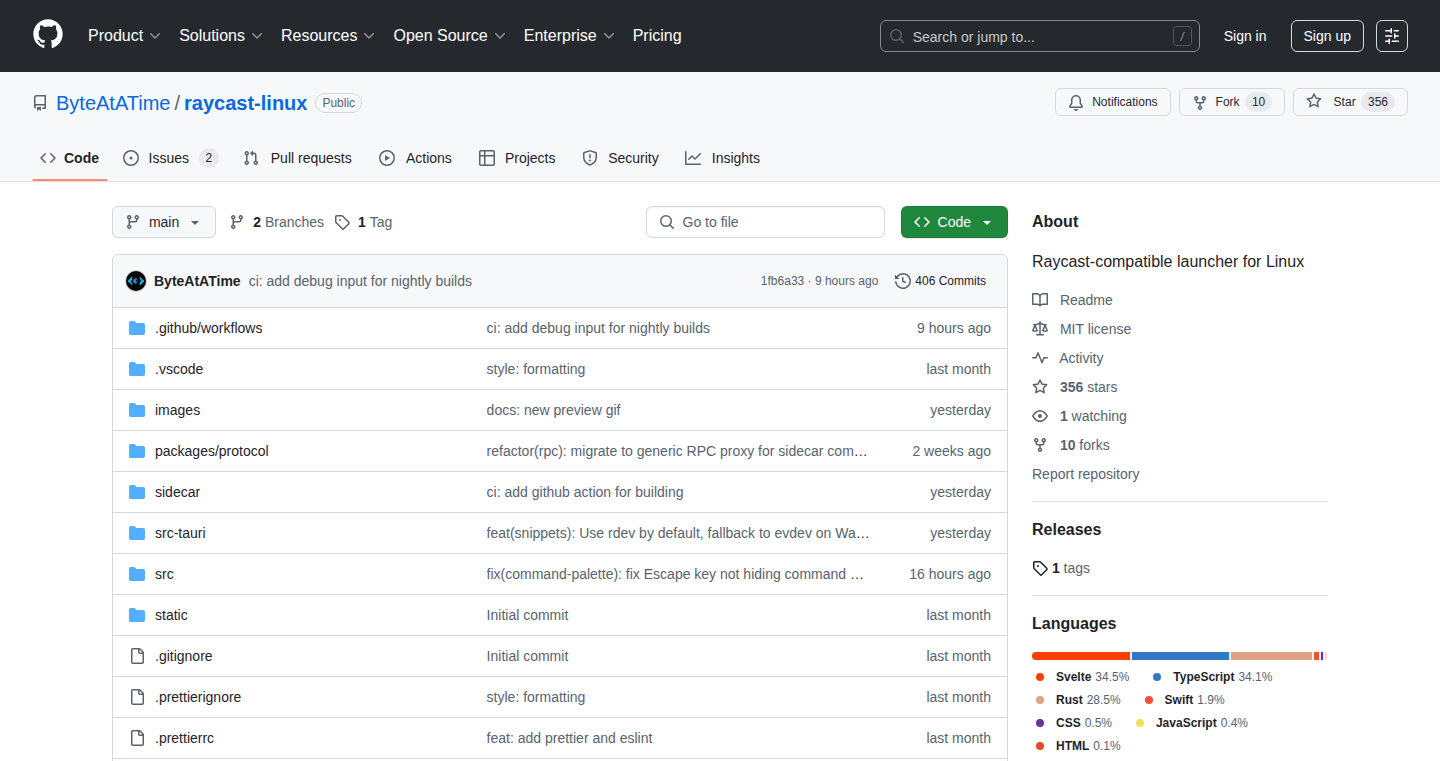Click the .github/workflows folder icon

point(137,328)
